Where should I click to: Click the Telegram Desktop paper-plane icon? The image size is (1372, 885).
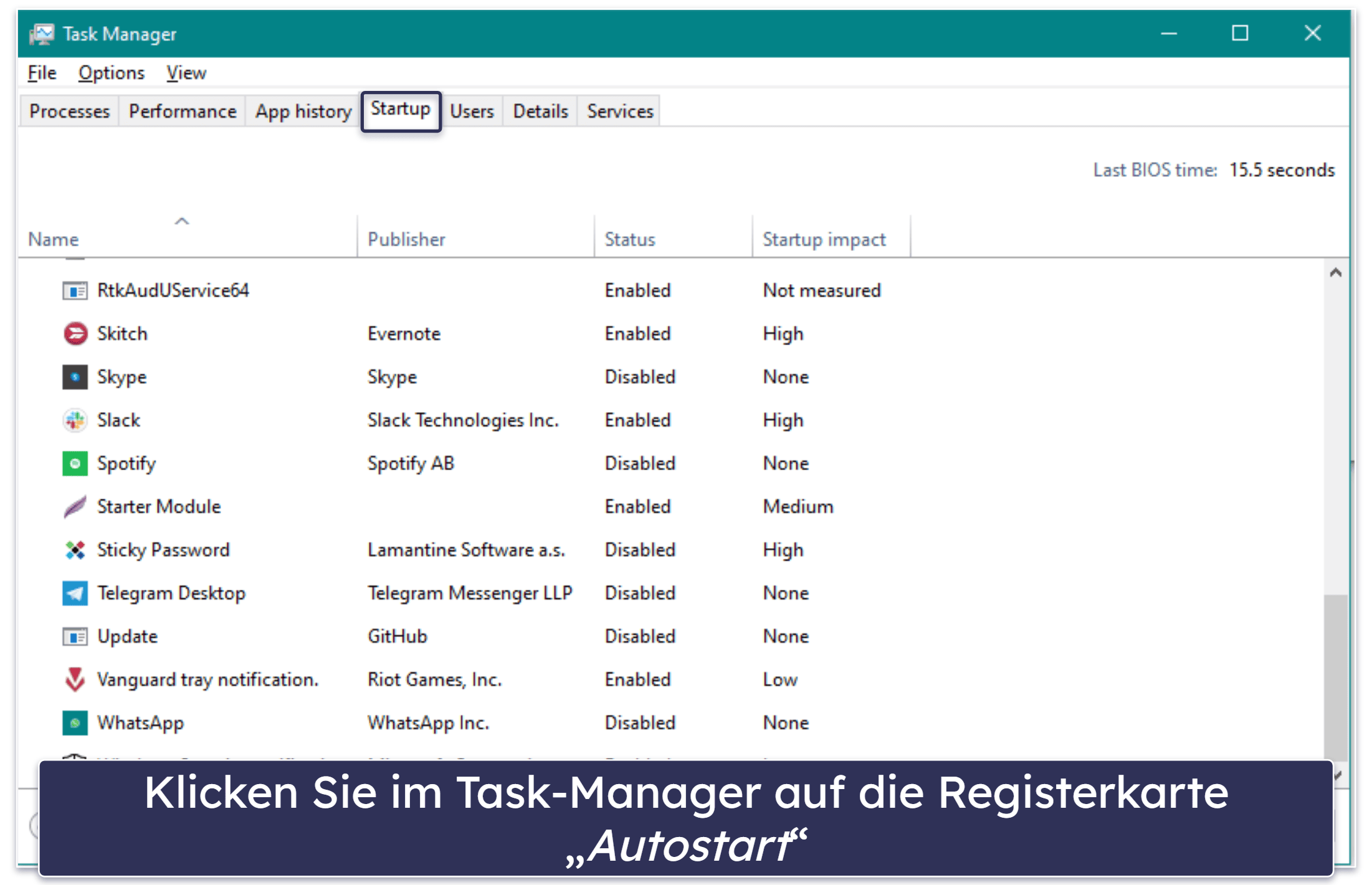75,593
